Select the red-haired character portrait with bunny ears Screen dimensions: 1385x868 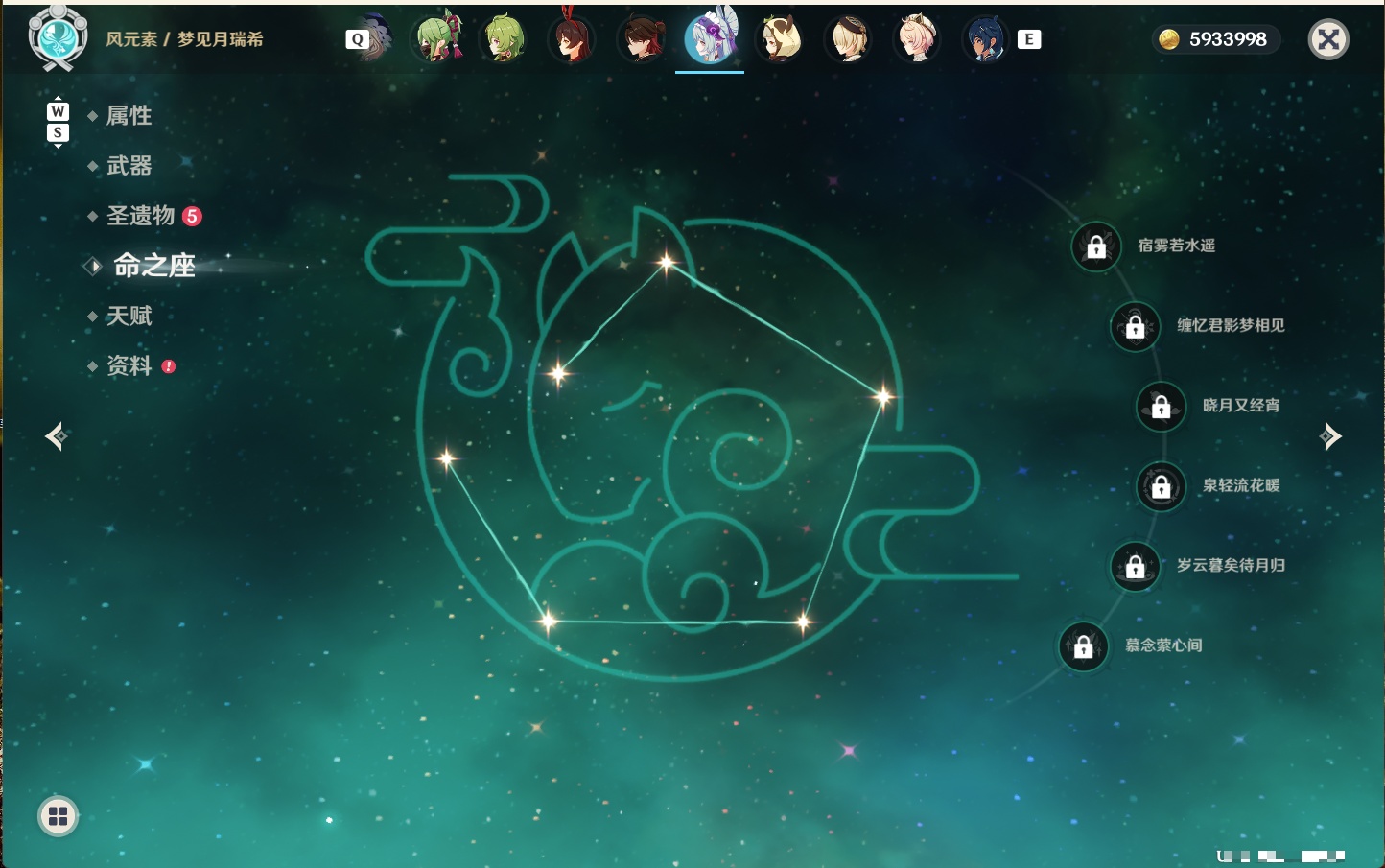572,36
